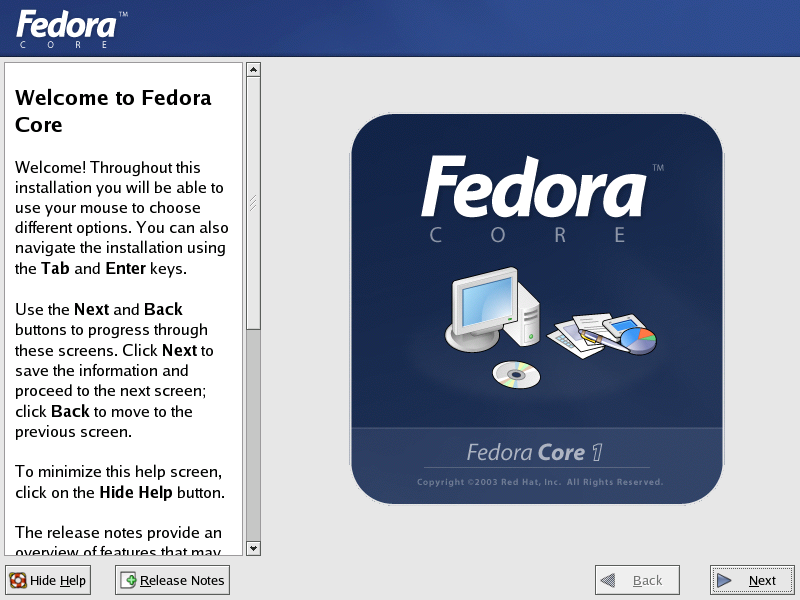Click the bold 'Tab' word in help text

coord(55,268)
